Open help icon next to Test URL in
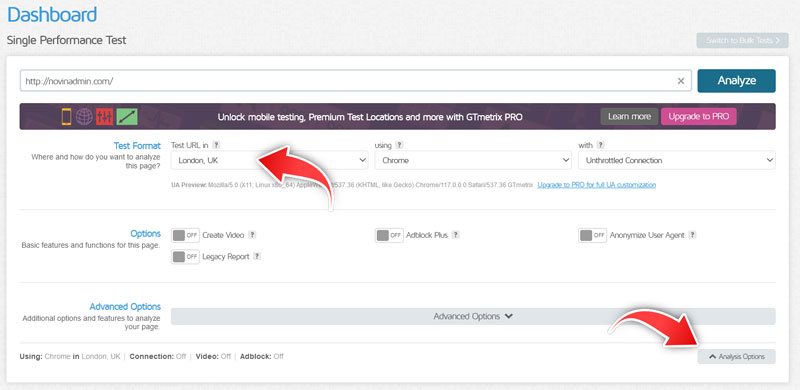The image size is (800, 390). tap(216, 145)
